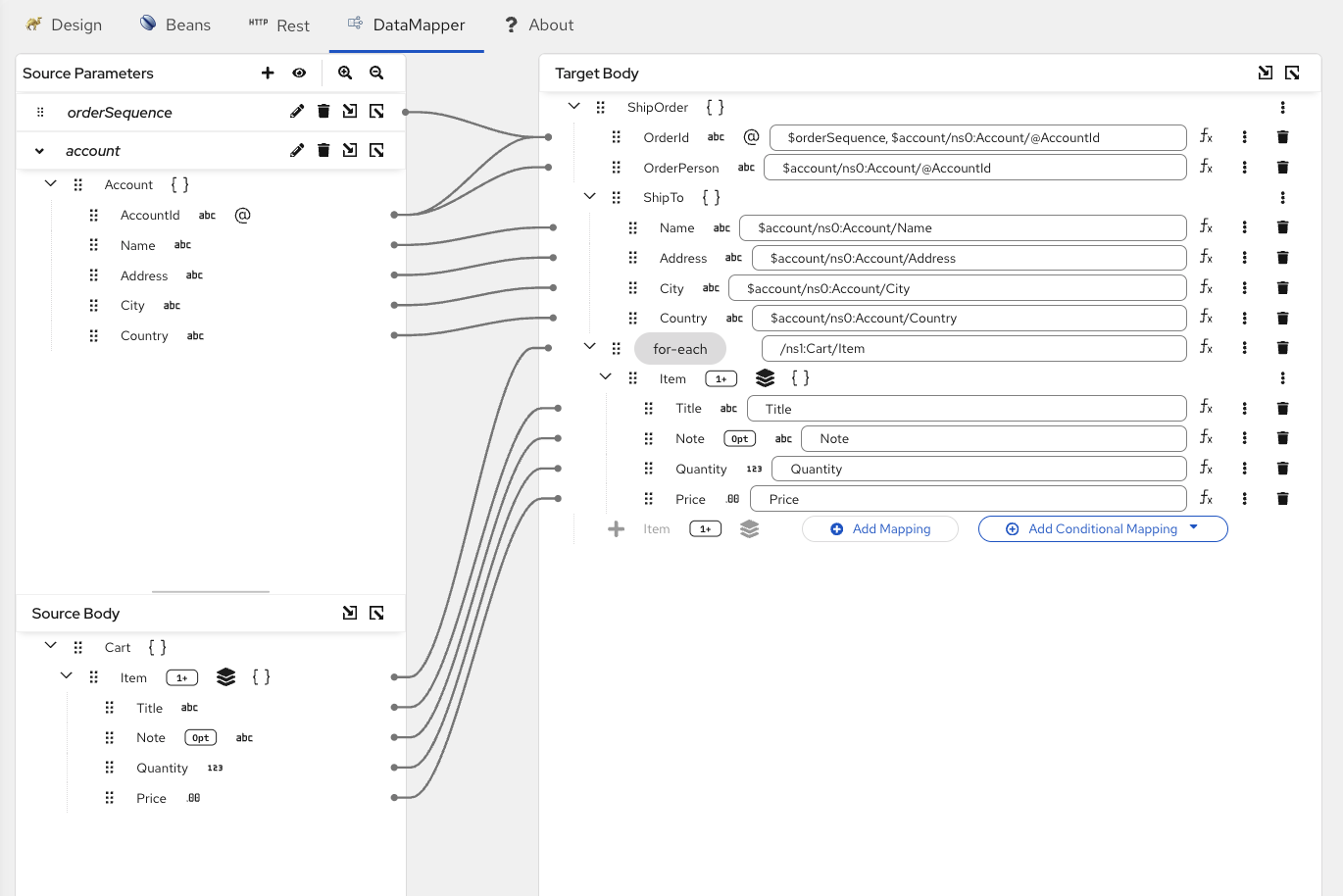This screenshot has height=896, width=1343.
Task: Open function editor for ShipTo City mapping
Action: click(1206, 288)
